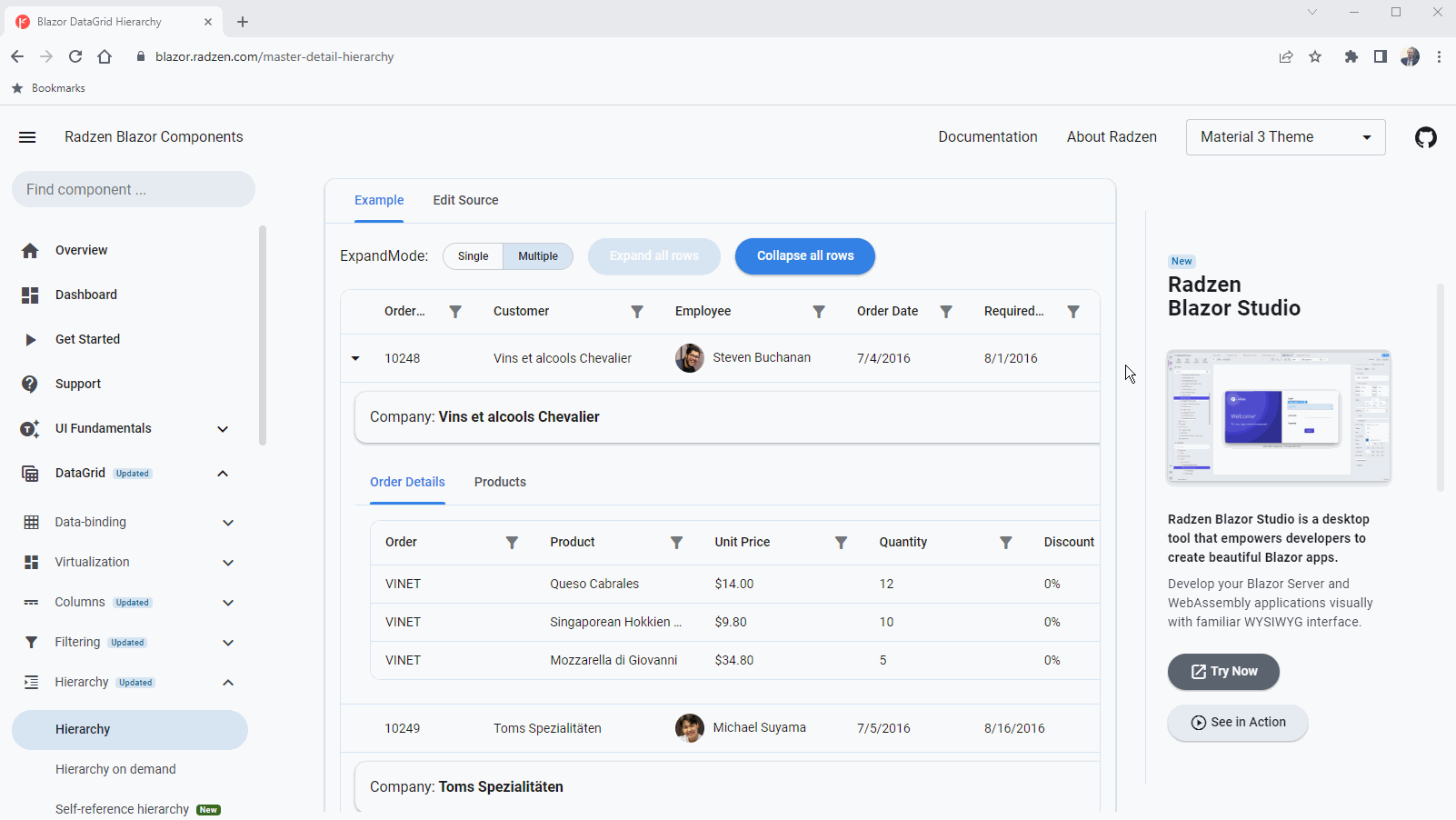Click the Find component search field
Viewport: 1456px width, 820px height.
tap(134, 189)
